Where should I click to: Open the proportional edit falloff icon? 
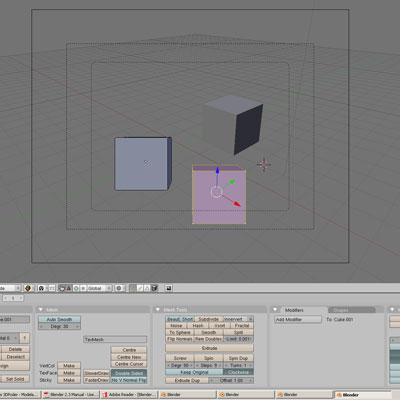[x=119, y=288]
